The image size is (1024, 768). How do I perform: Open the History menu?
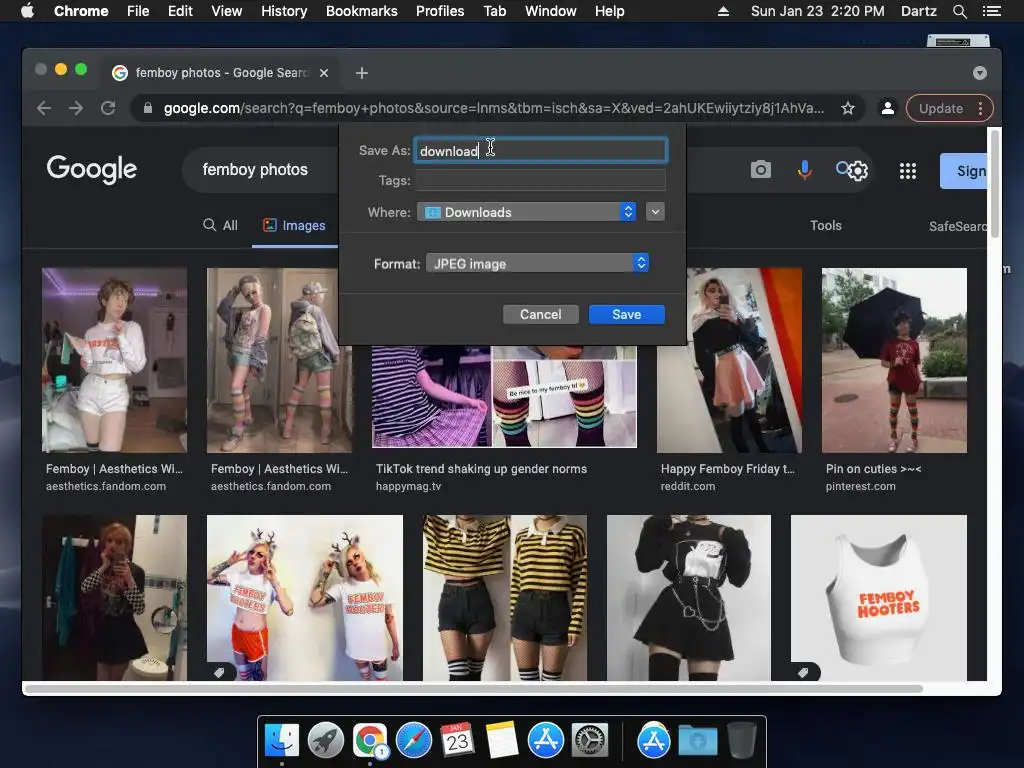284,11
